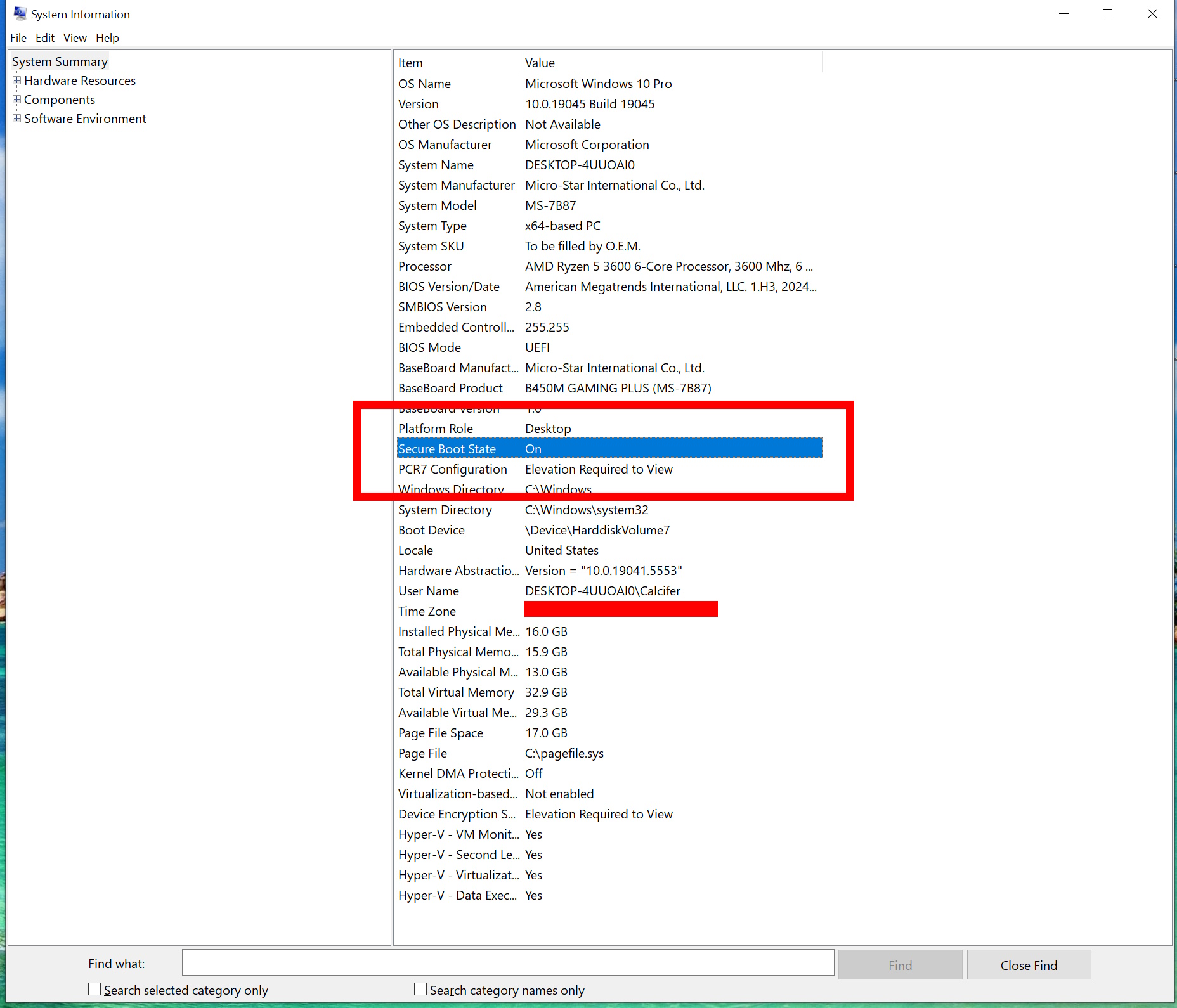Select the Time Zone row label
1177x1008 pixels.
(x=427, y=611)
